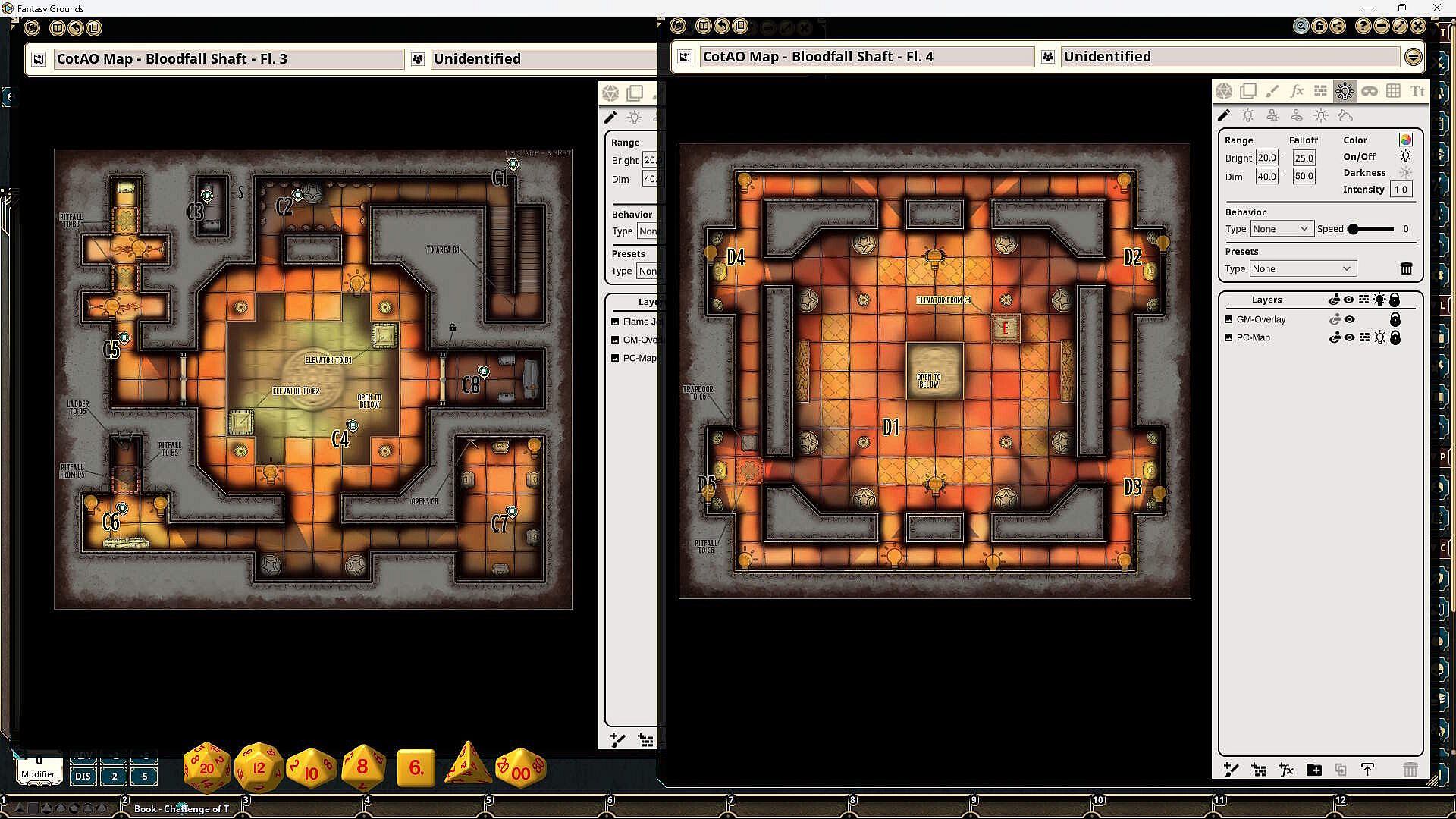Open the grid tool in Fl. 4 toolbar
The height and width of the screenshot is (819, 1456).
(1393, 92)
